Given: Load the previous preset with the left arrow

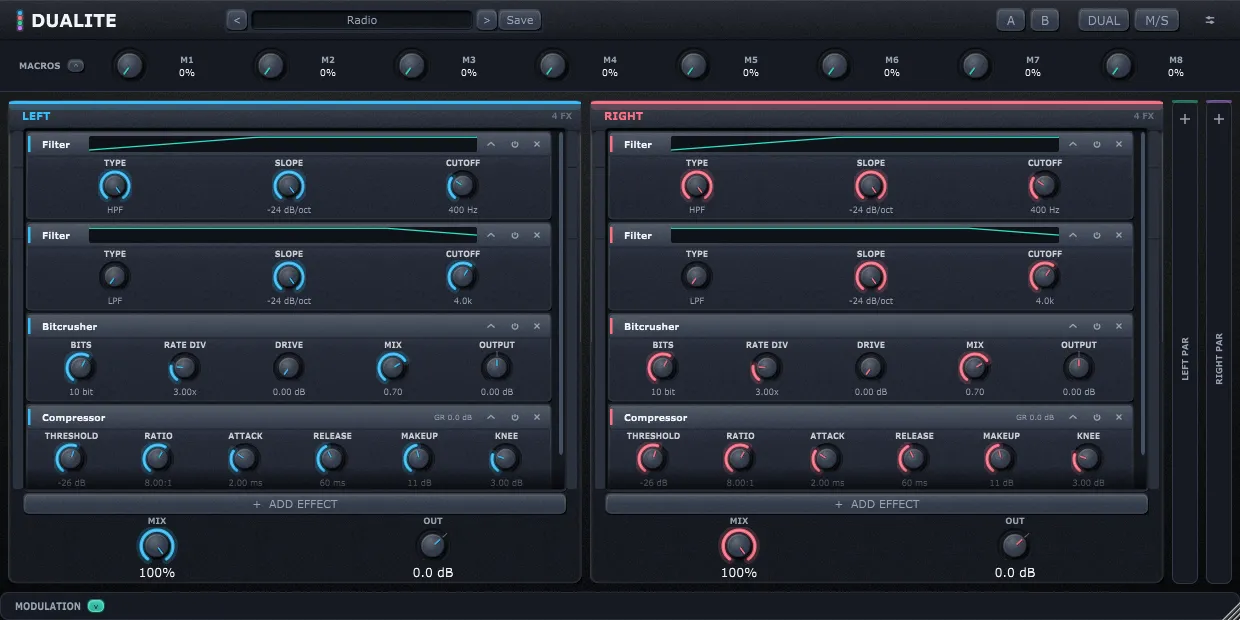Looking at the screenshot, I should [237, 20].
